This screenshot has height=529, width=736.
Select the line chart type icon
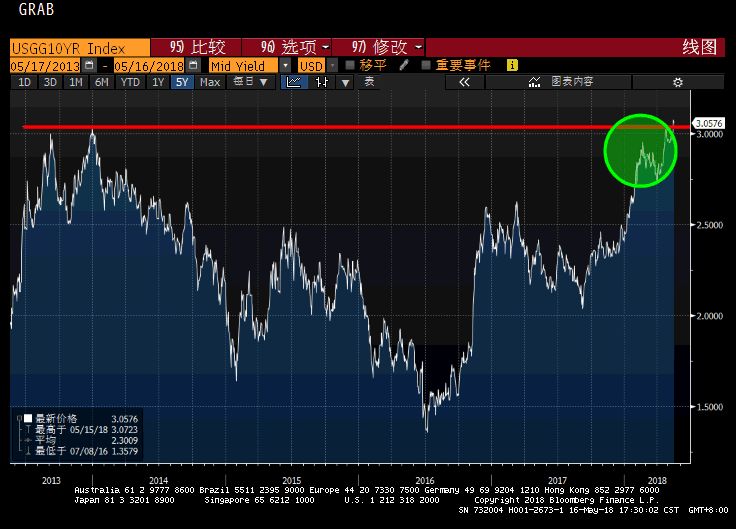(x=294, y=82)
